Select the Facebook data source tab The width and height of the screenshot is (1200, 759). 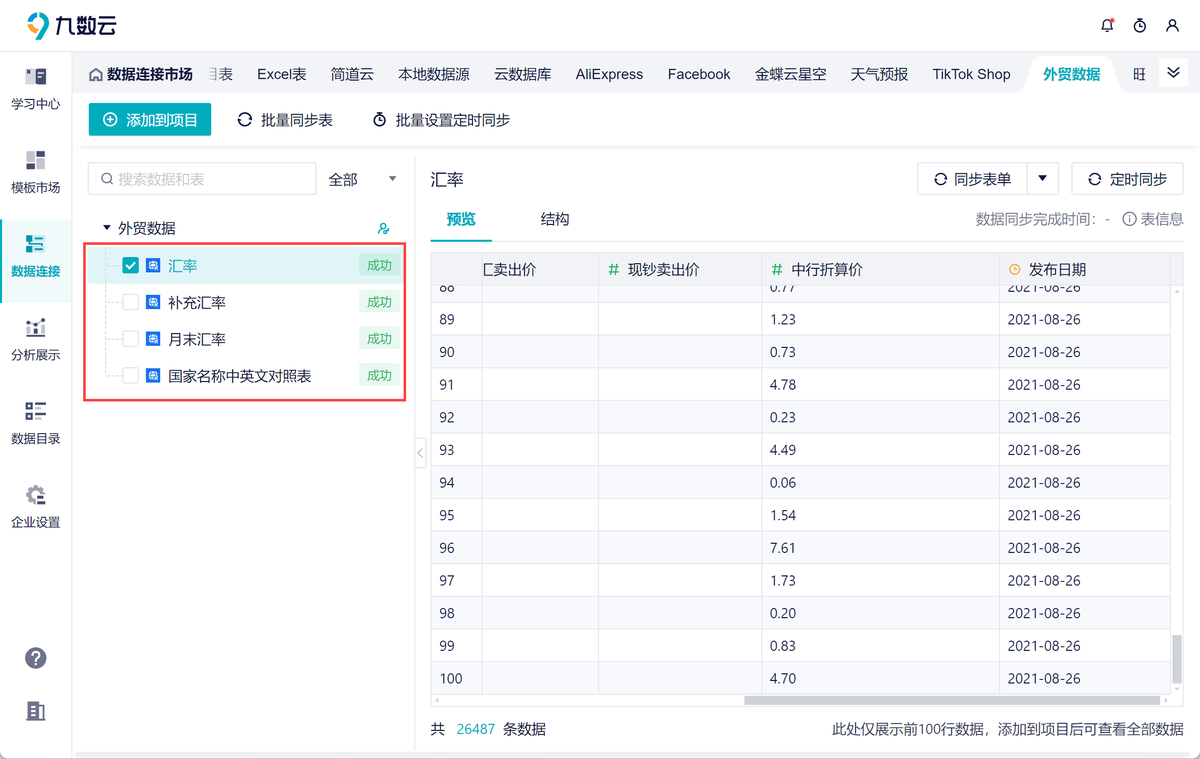point(698,73)
